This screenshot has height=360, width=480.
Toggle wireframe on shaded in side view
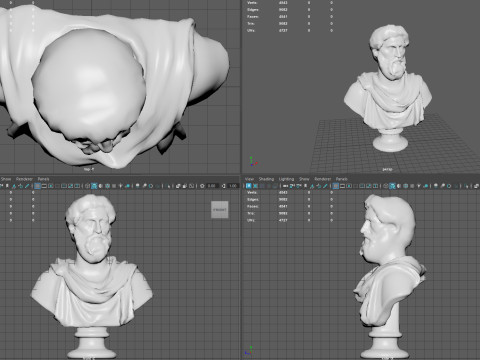click(405, 186)
